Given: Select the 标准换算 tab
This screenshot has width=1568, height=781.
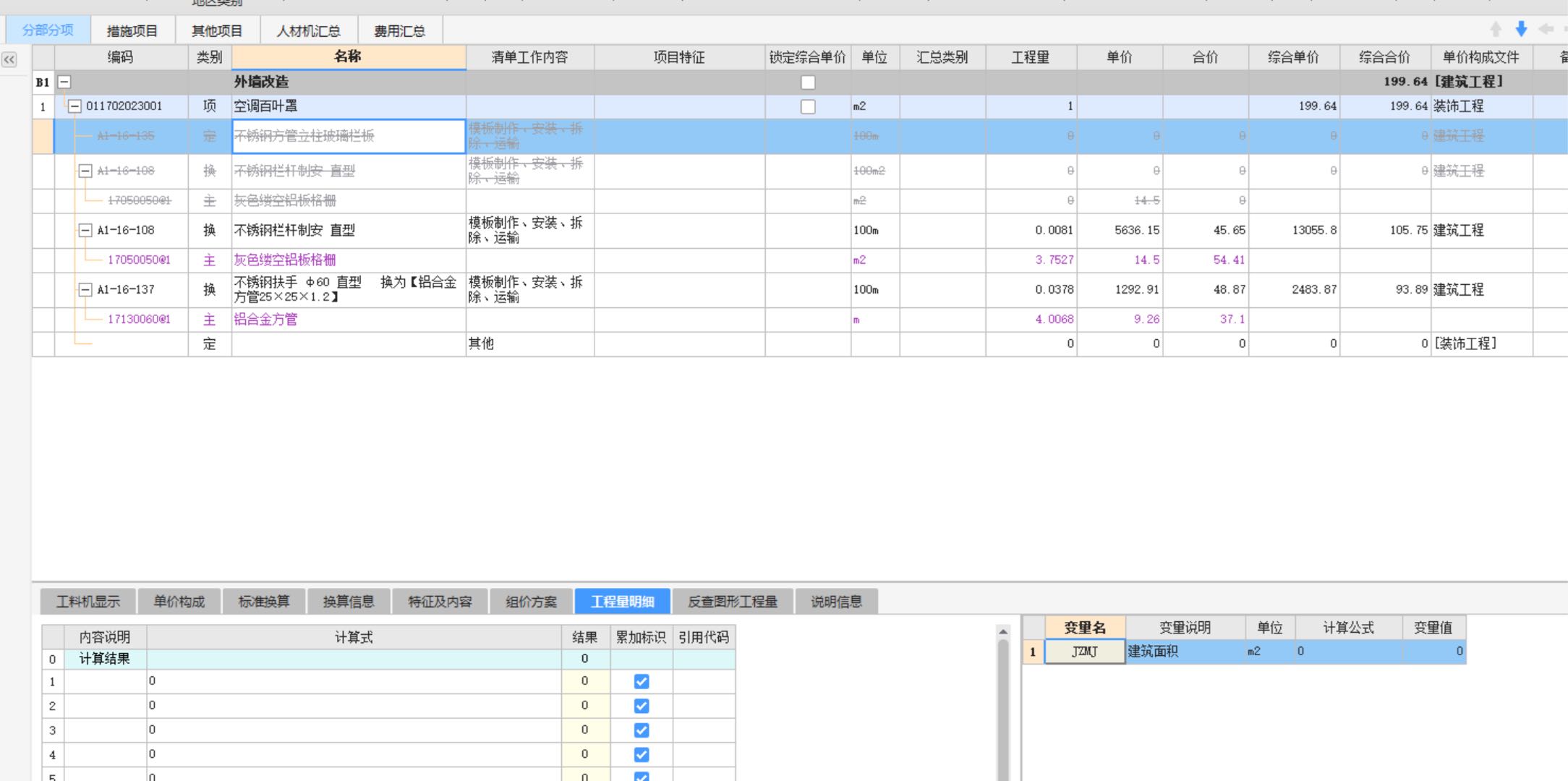Looking at the screenshot, I should (x=264, y=602).
